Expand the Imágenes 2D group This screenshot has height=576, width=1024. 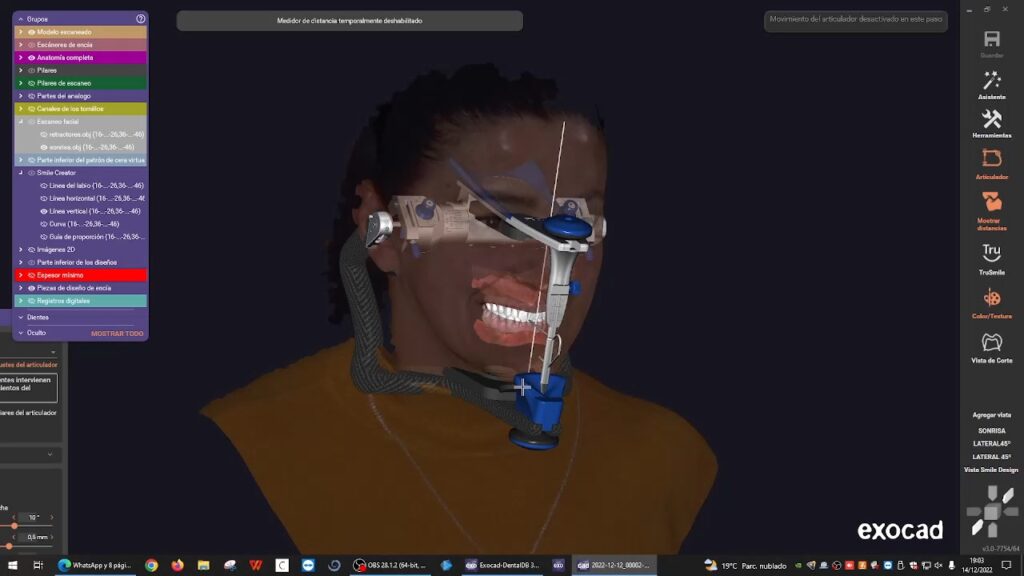pos(20,249)
